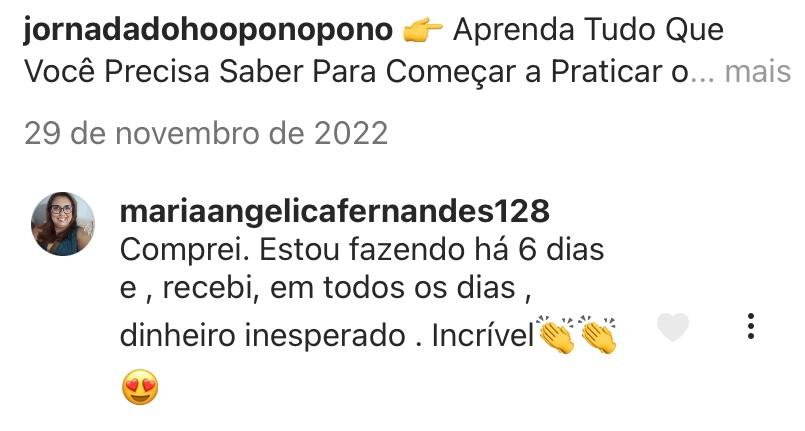Click the word 'Incrível' in comment
Viewport: 805px width, 431px height.
tap(483, 336)
